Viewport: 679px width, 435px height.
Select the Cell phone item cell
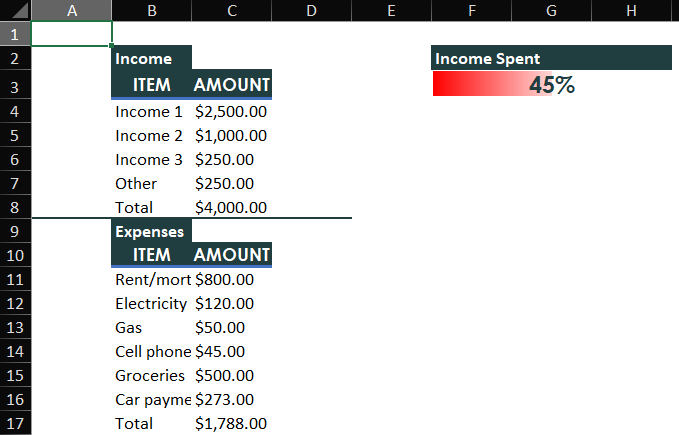(151, 351)
